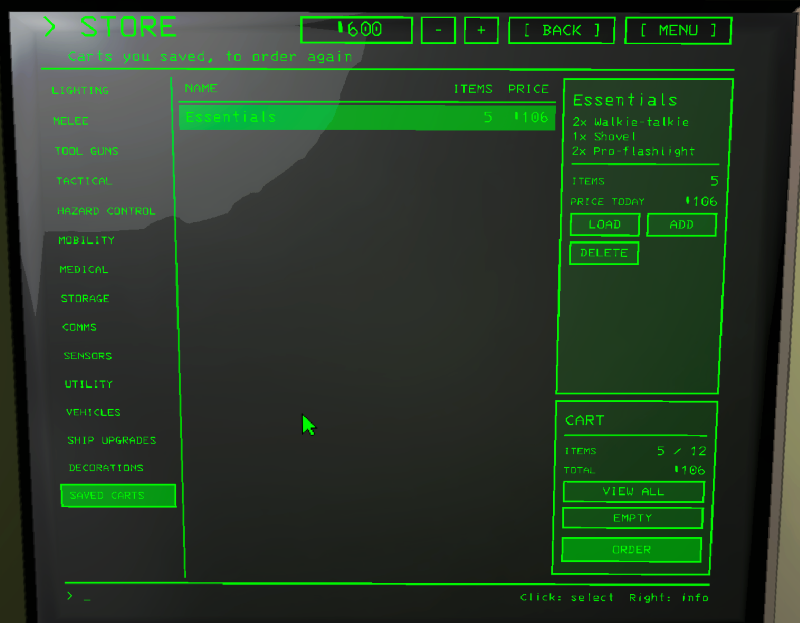Open the Ship Upgrades category

click(112, 440)
